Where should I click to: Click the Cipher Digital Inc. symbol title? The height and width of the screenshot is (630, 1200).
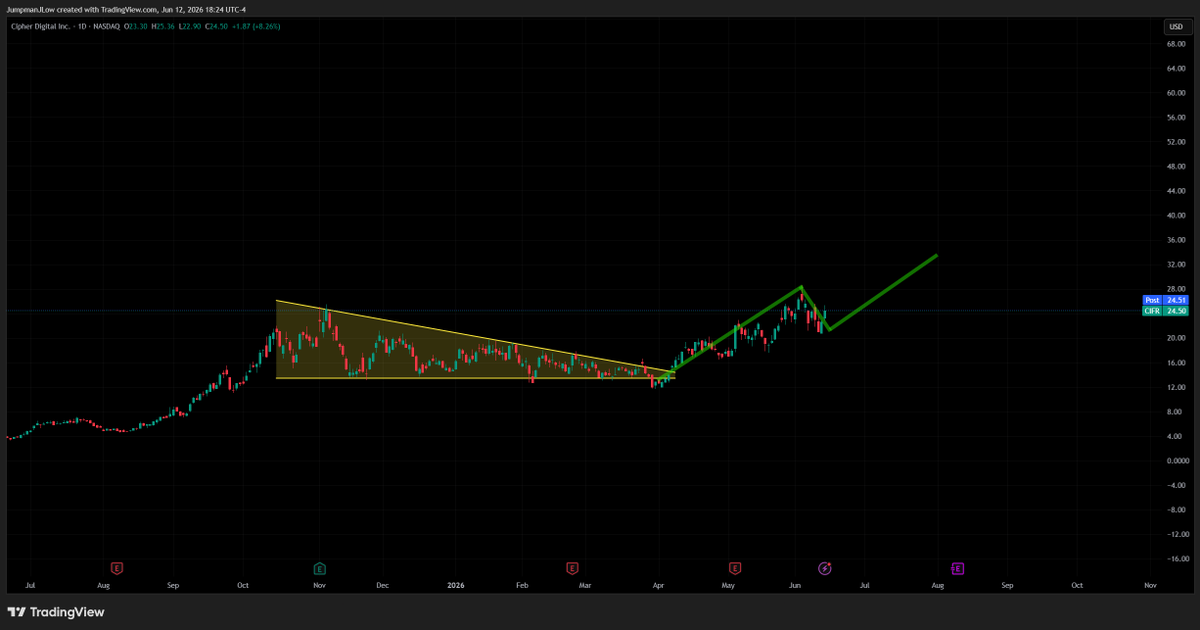coord(41,26)
